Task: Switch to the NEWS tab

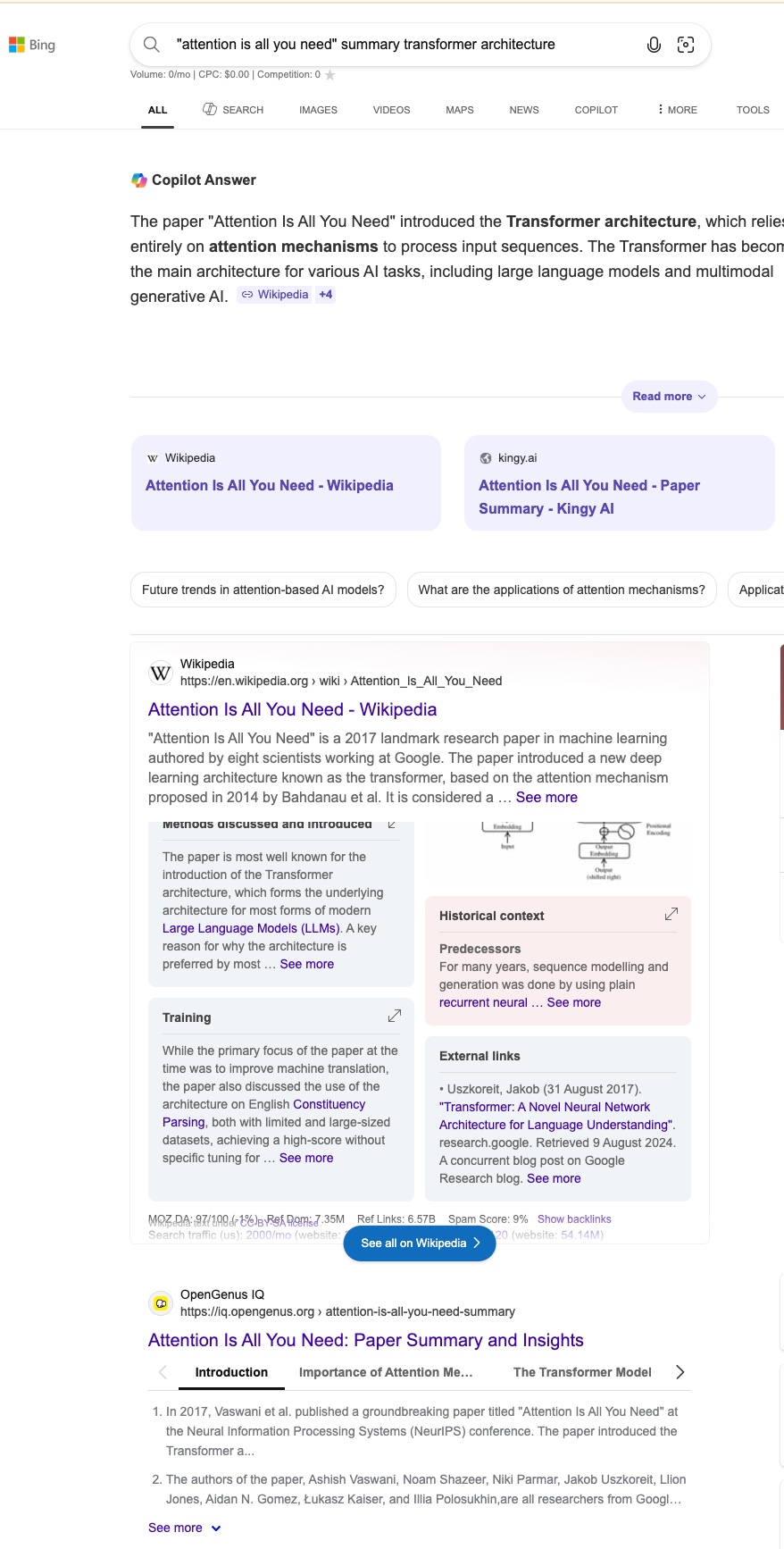Action: pos(524,110)
